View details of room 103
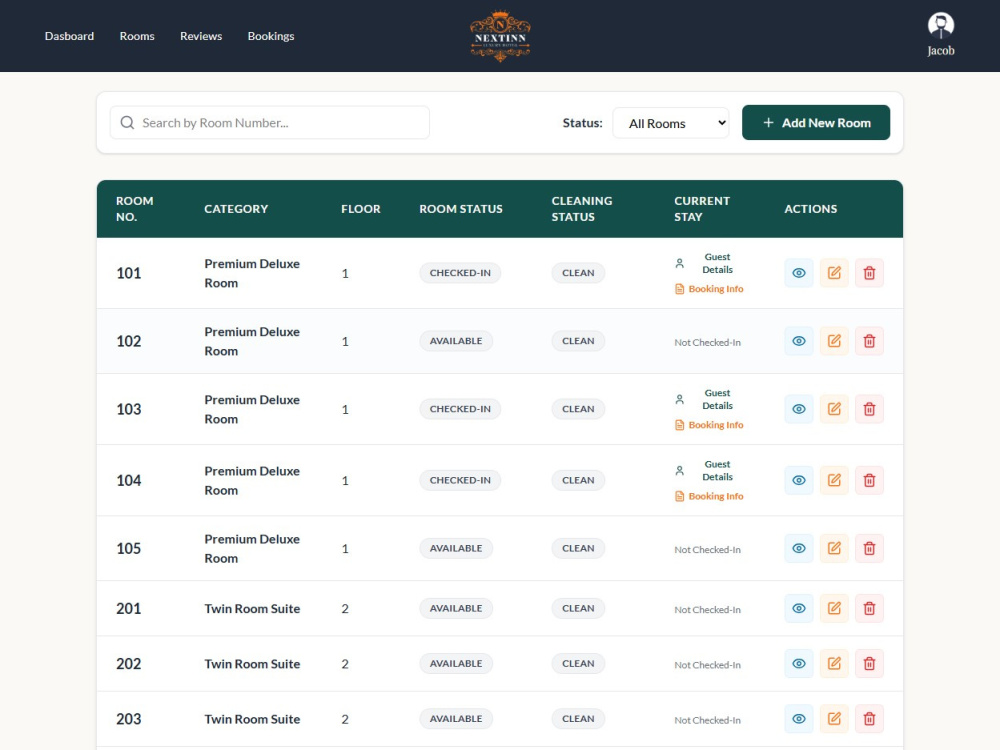1000x750 pixels. (x=798, y=409)
